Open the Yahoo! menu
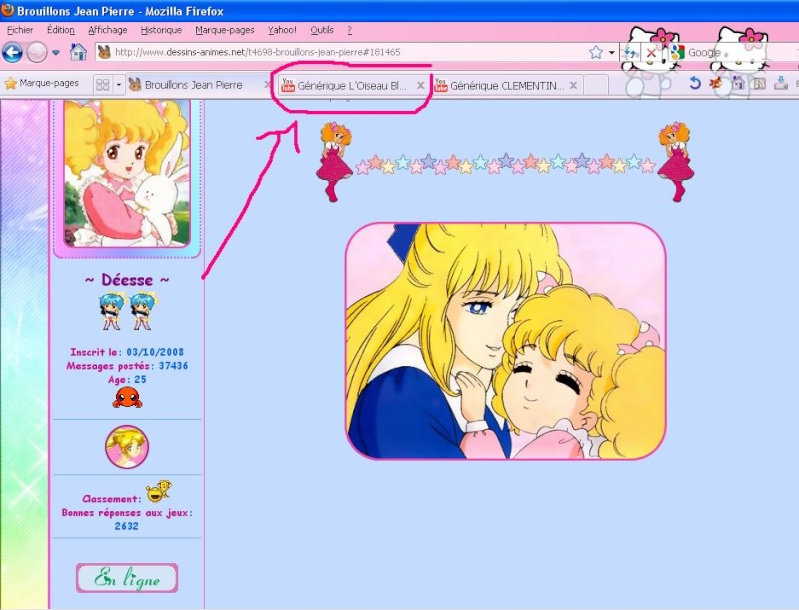Viewport: 799px width, 610px height. click(x=282, y=30)
